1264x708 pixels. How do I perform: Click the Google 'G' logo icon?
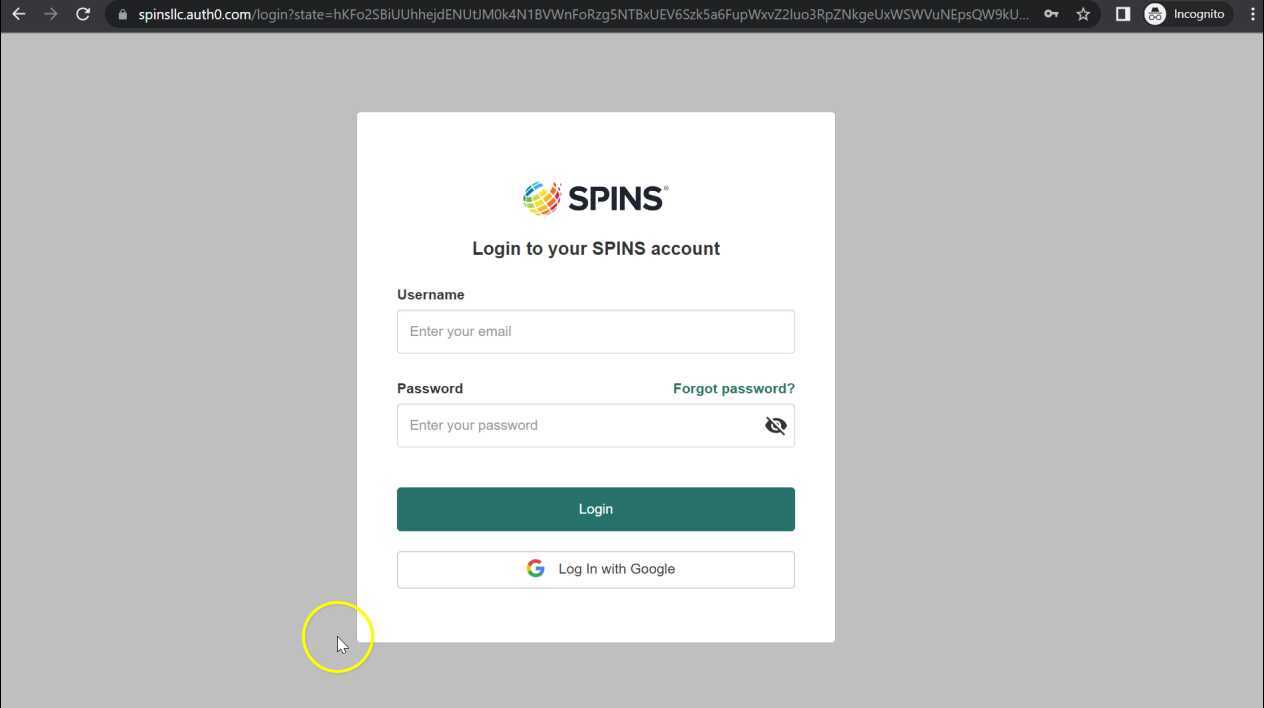click(x=536, y=568)
